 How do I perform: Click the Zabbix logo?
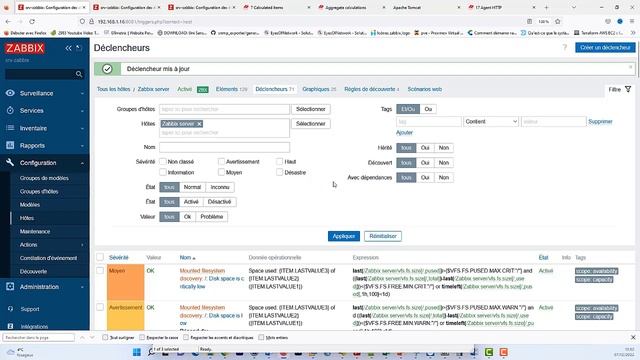coord(25,48)
